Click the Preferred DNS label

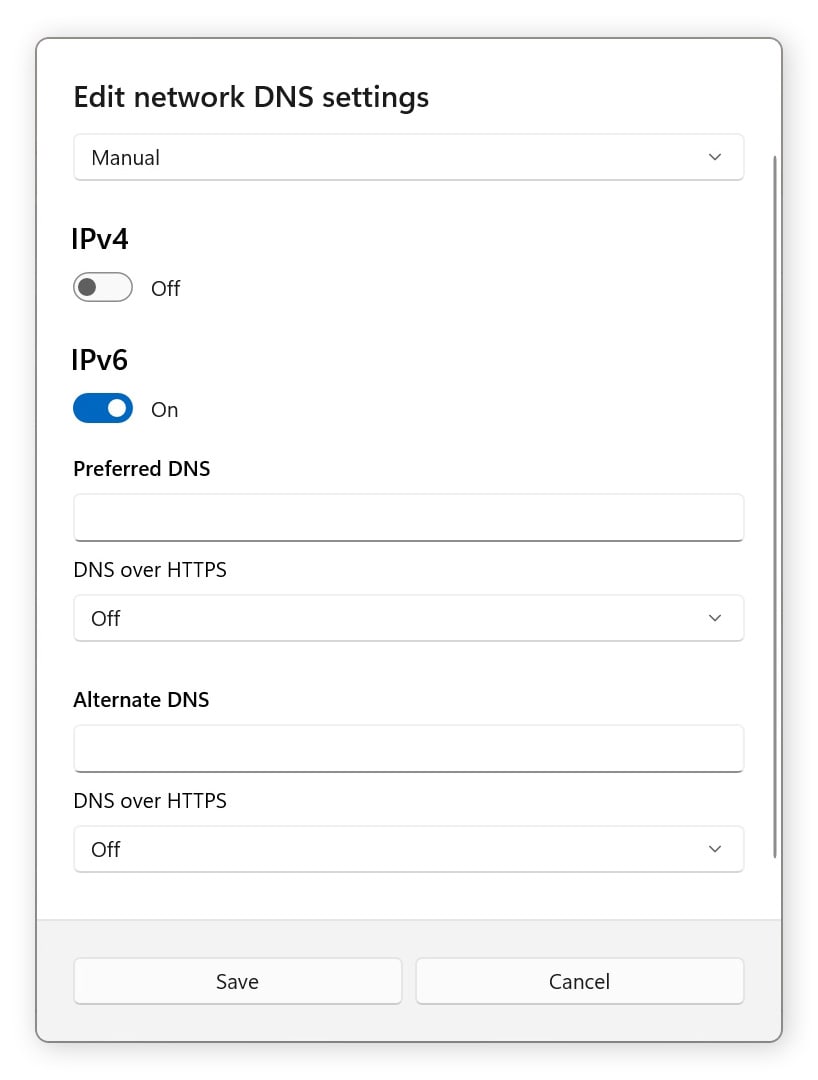(141, 468)
